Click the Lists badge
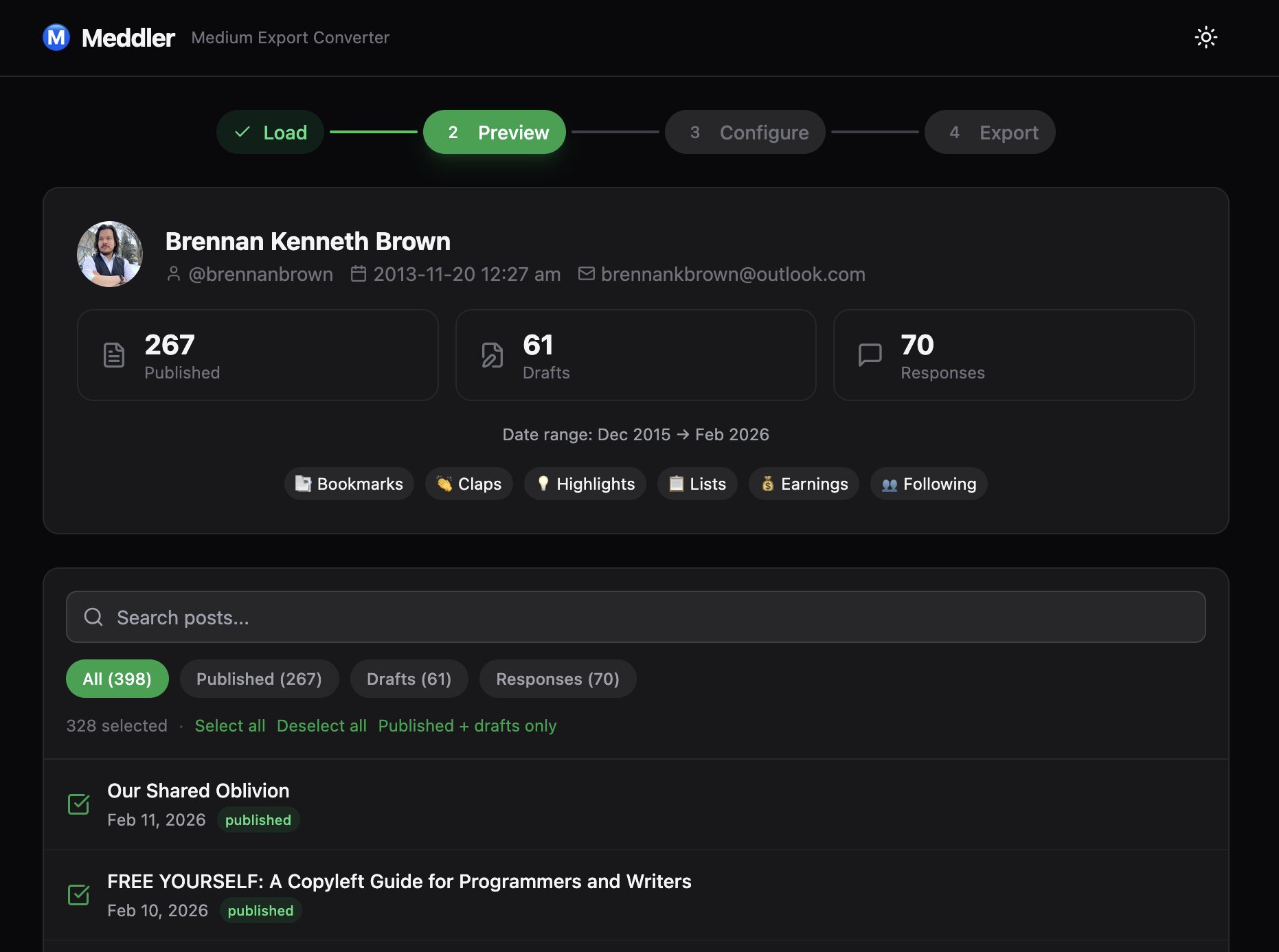This screenshot has width=1279, height=952. [x=697, y=484]
